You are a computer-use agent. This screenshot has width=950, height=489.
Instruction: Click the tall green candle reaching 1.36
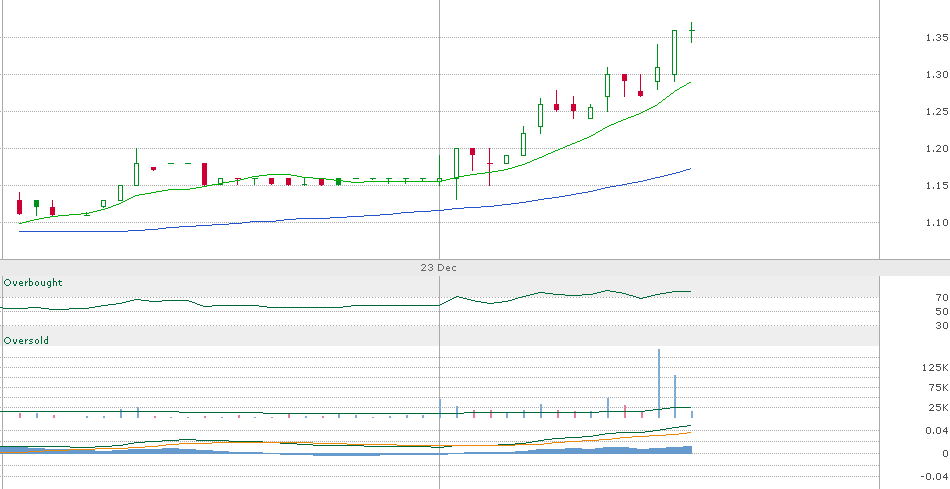tap(675, 55)
